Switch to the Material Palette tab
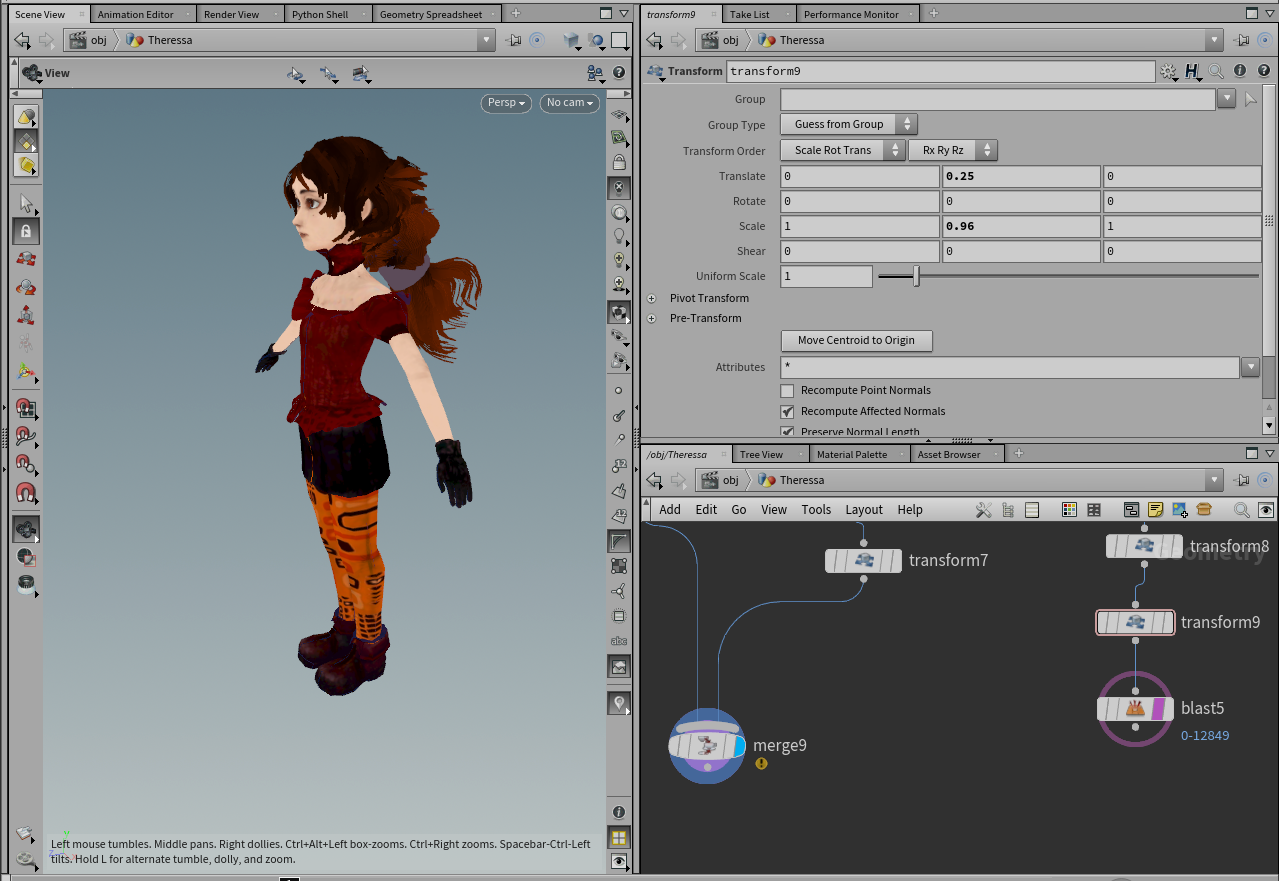The height and width of the screenshot is (881, 1279). coord(852,454)
